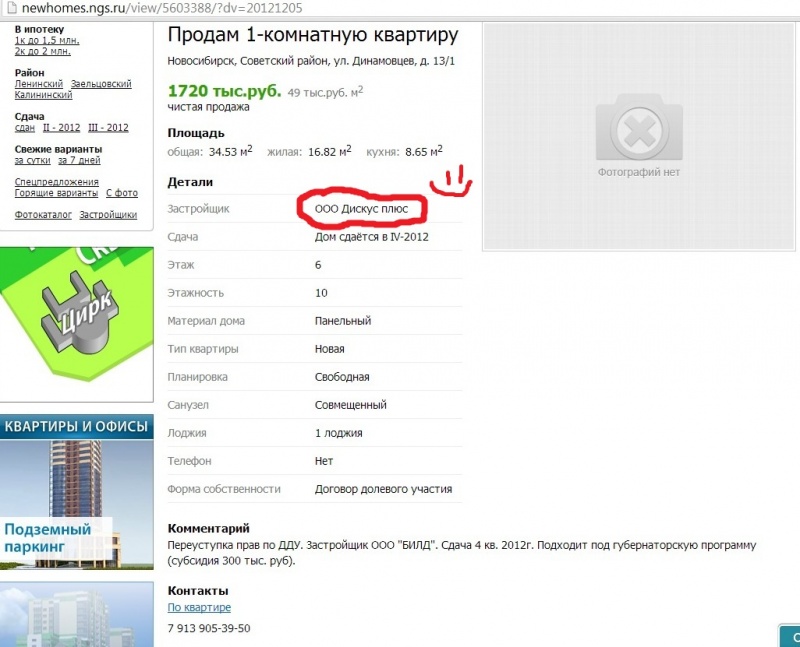Select the 'II - 2012' completion link
The width and height of the screenshot is (800, 647).
click(61, 128)
